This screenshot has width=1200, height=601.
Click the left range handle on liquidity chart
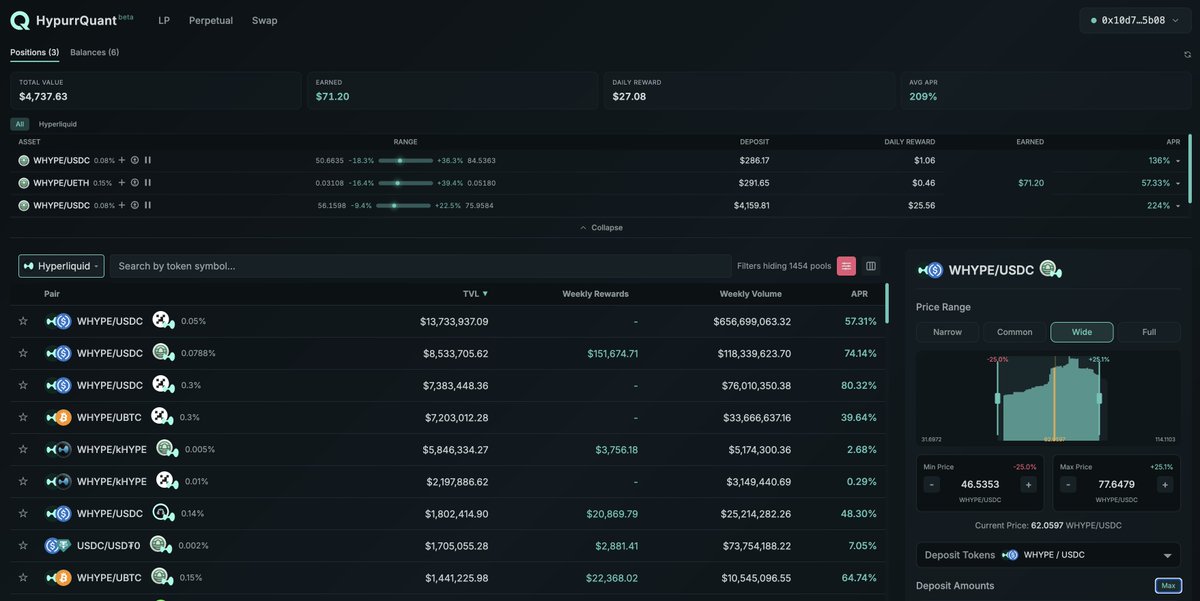(x=998, y=398)
